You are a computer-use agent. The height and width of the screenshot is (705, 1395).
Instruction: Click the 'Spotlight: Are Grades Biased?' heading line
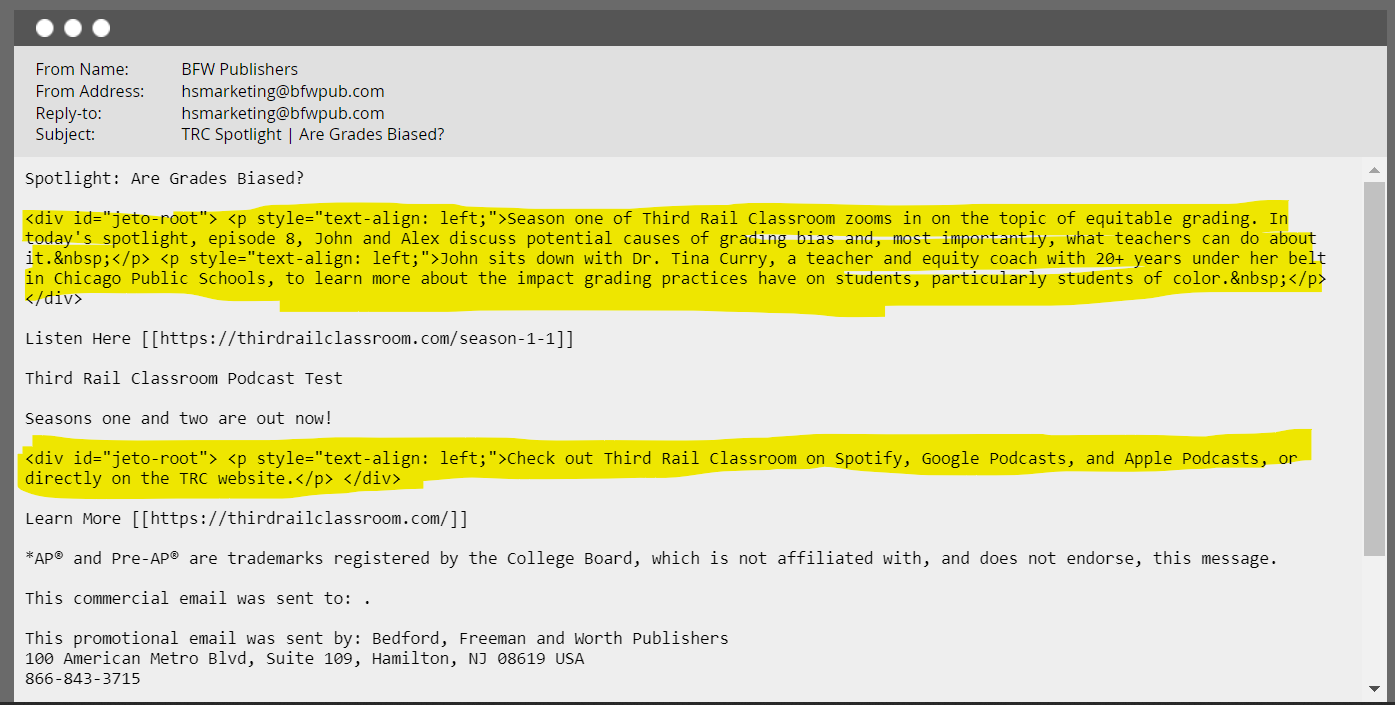tap(164, 179)
